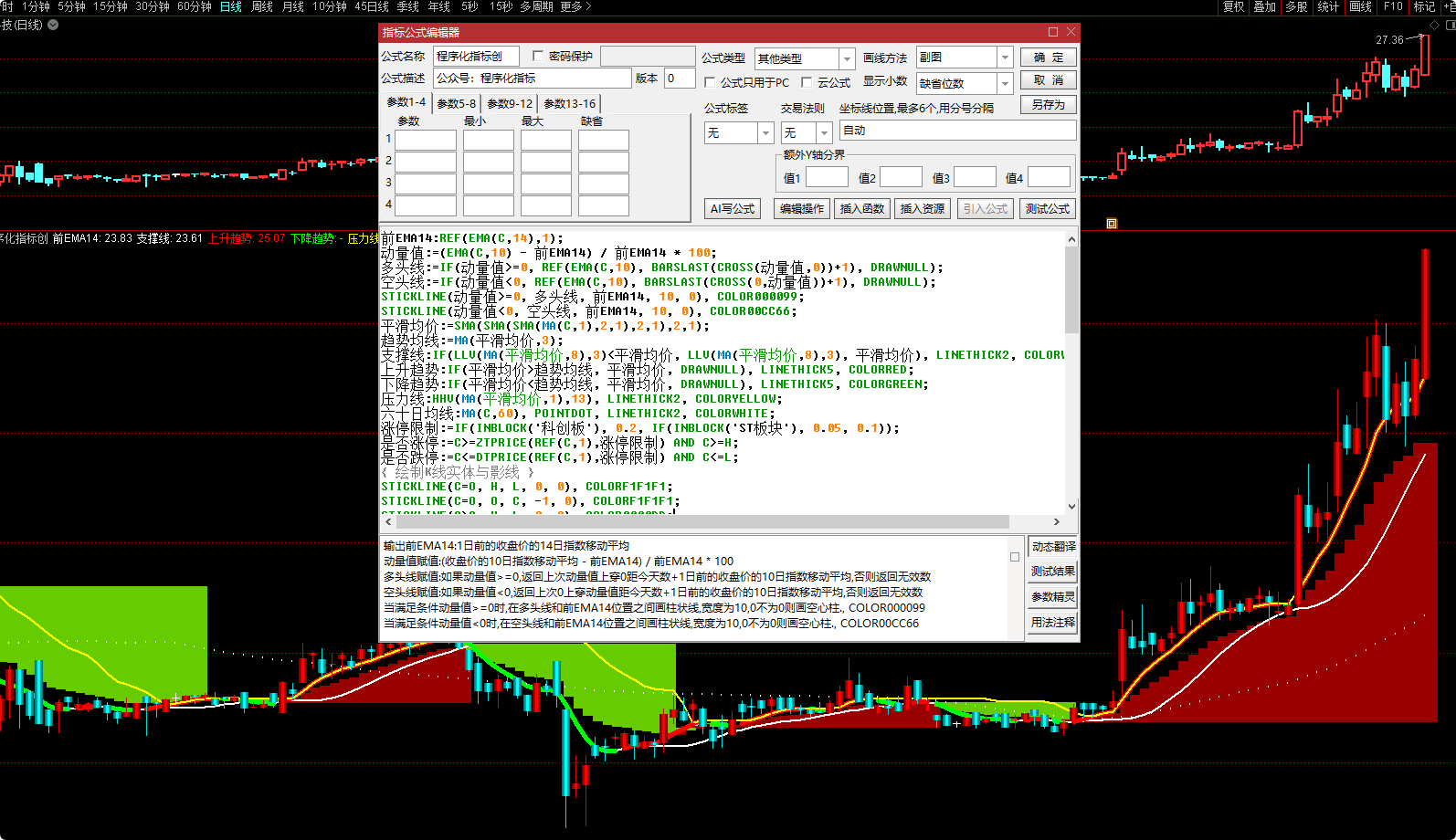Click the small square marker icon above the sub-chart

click(1112, 223)
